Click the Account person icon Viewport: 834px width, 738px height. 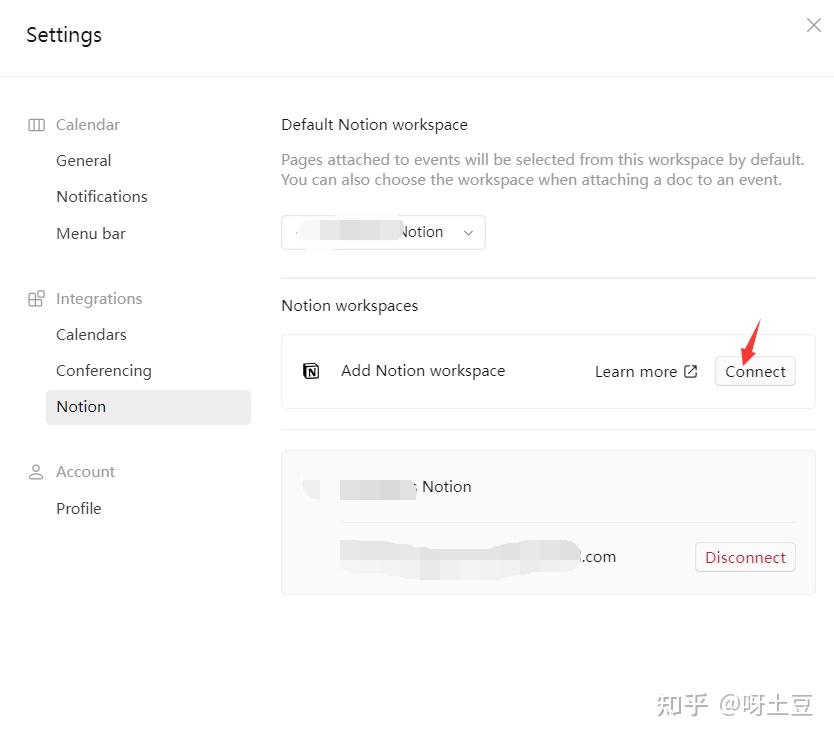coord(36,471)
